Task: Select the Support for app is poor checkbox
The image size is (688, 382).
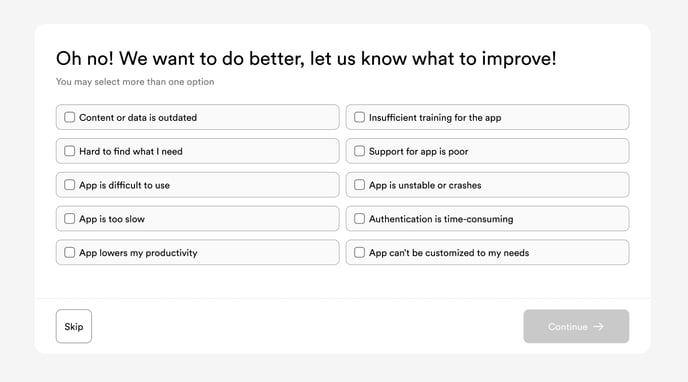Action: pyautogui.click(x=359, y=151)
